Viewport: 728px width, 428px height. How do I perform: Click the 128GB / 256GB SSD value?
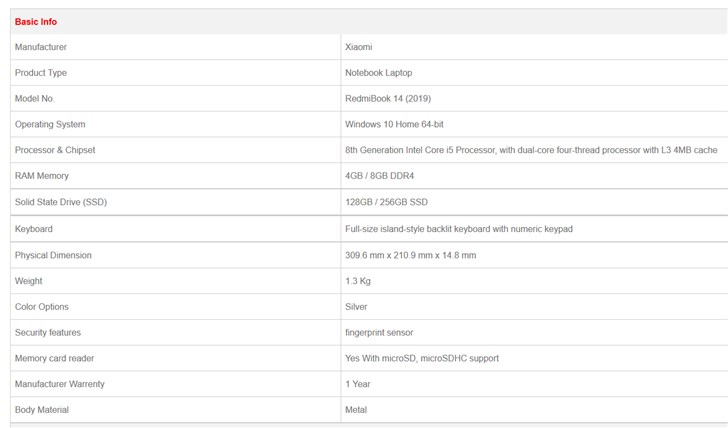(x=386, y=202)
